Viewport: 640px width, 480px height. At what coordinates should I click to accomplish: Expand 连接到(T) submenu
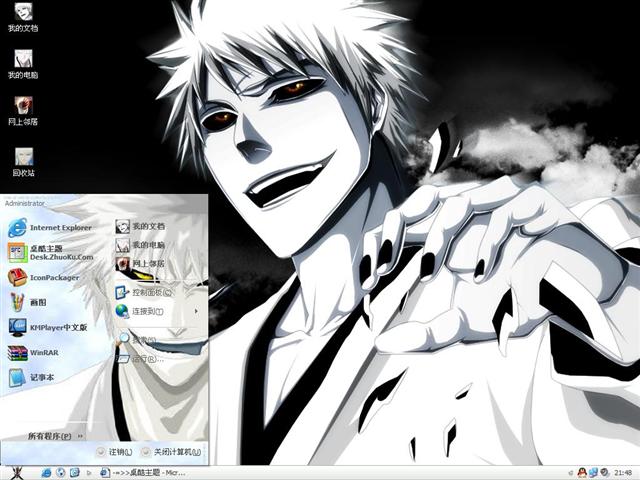(158, 311)
